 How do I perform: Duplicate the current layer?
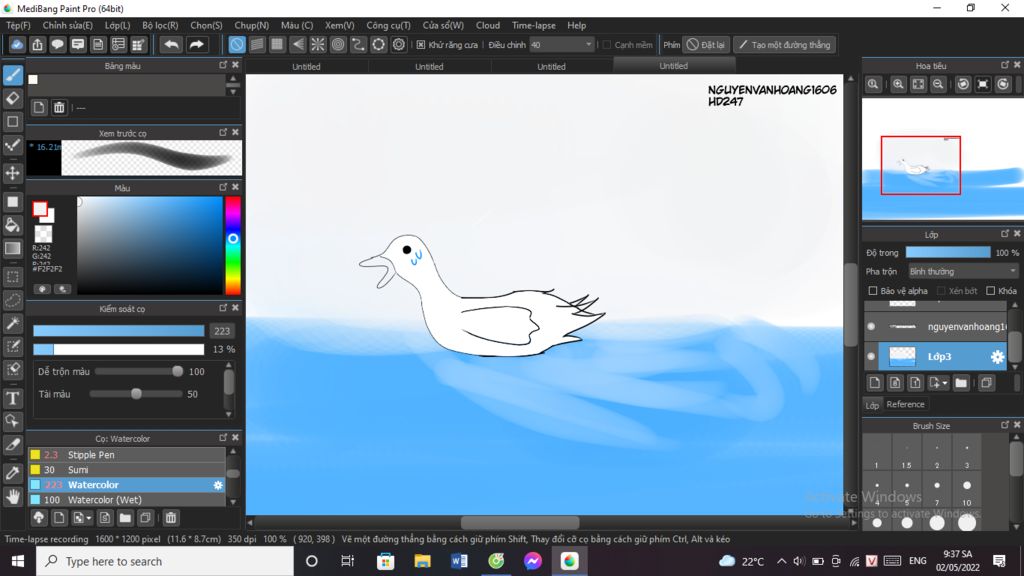[x=986, y=383]
